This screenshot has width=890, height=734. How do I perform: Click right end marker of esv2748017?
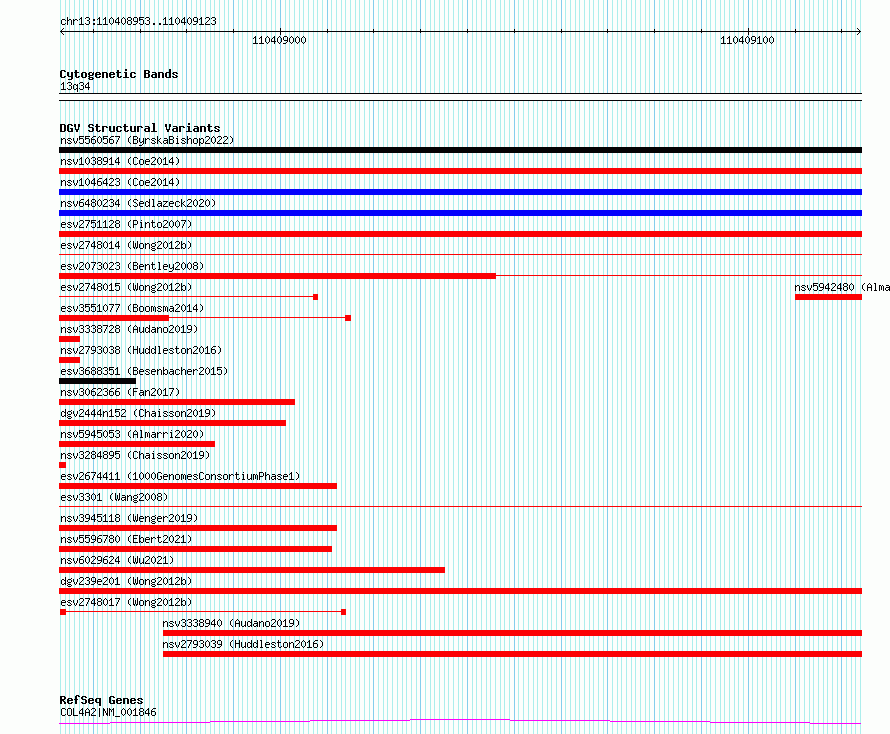[343, 612]
